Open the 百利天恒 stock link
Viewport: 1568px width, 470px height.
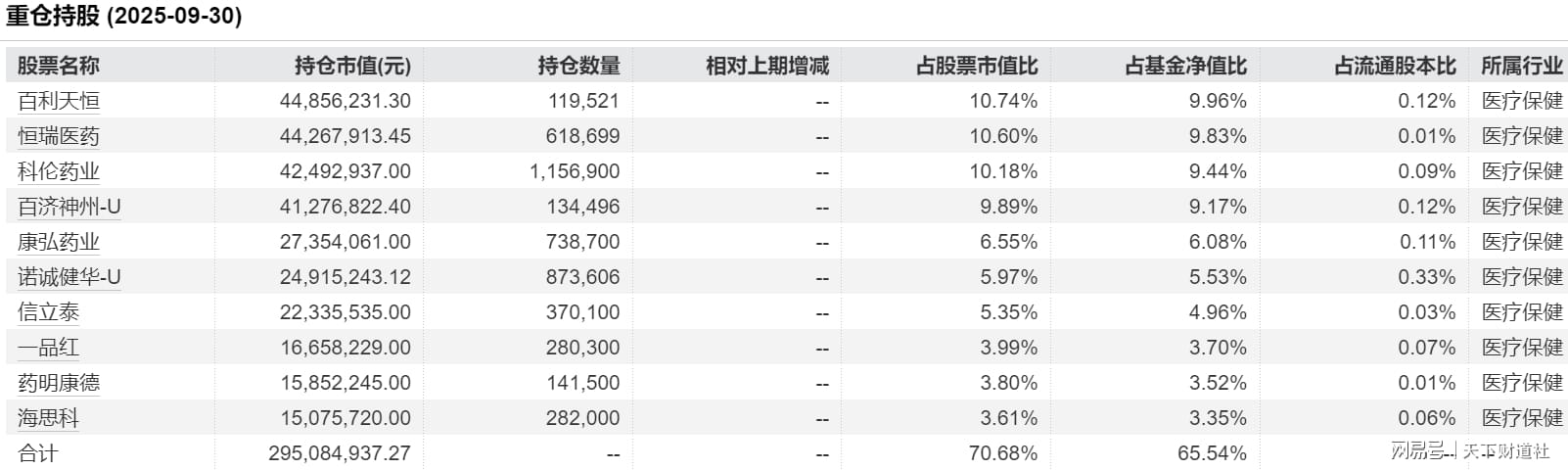pyautogui.click(x=59, y=101)
